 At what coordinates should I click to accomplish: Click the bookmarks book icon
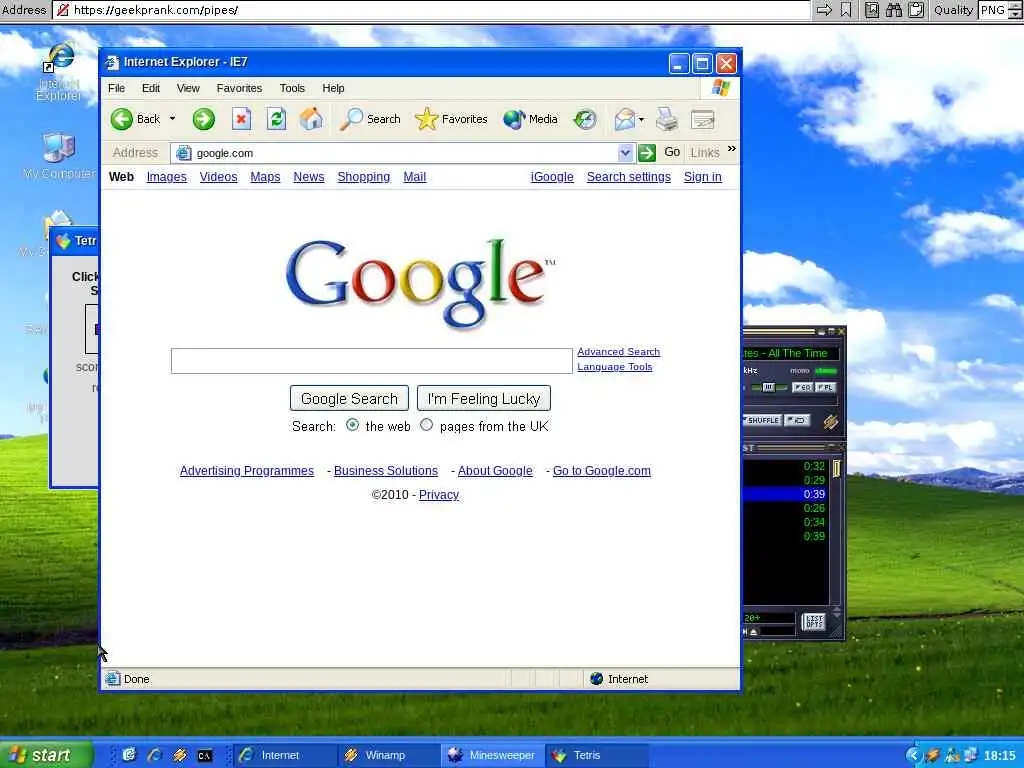872,10
